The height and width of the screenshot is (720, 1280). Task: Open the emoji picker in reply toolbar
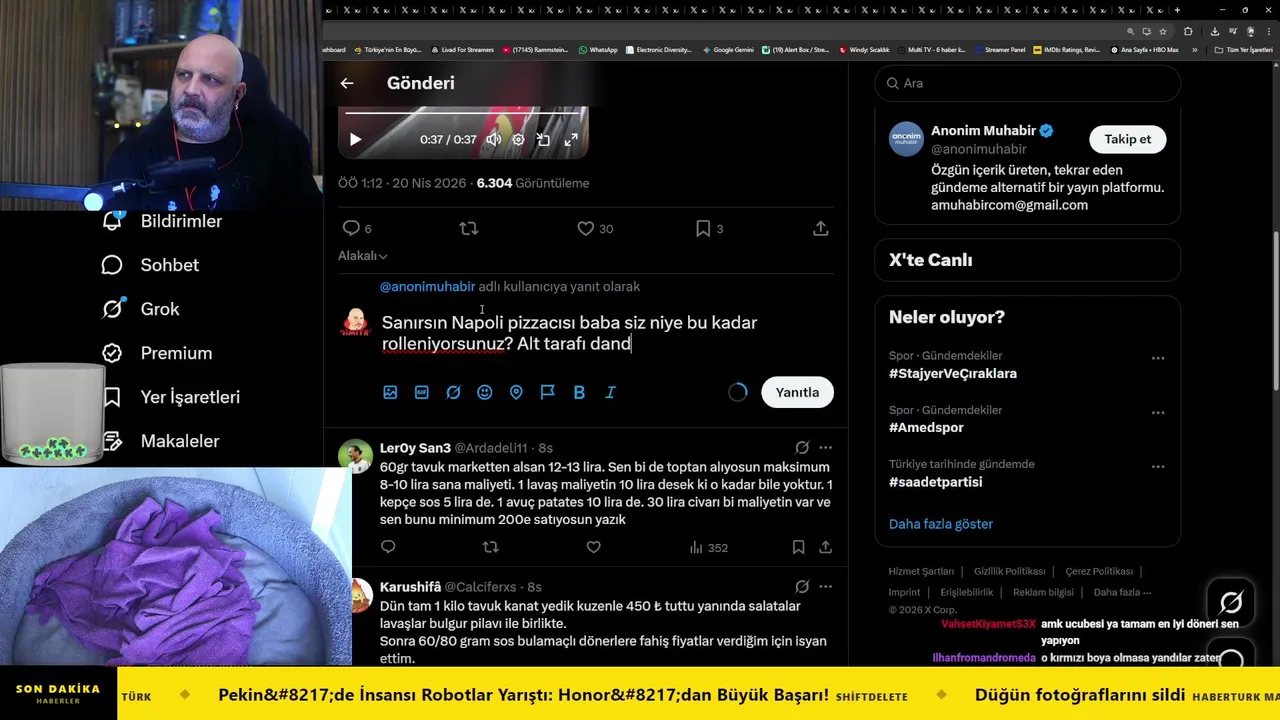click(485, 393)
